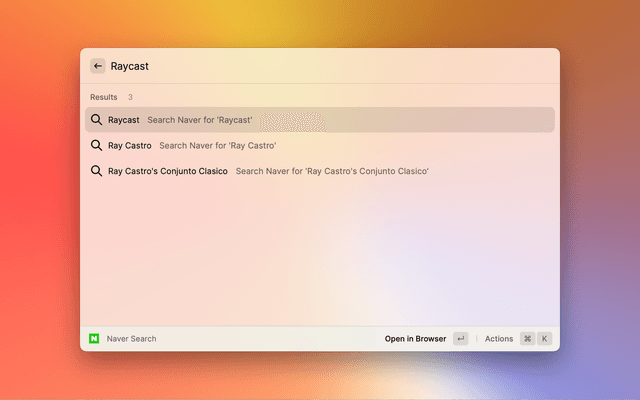Open the Actions menu
The image size is (640, 400).
(498, 339)
